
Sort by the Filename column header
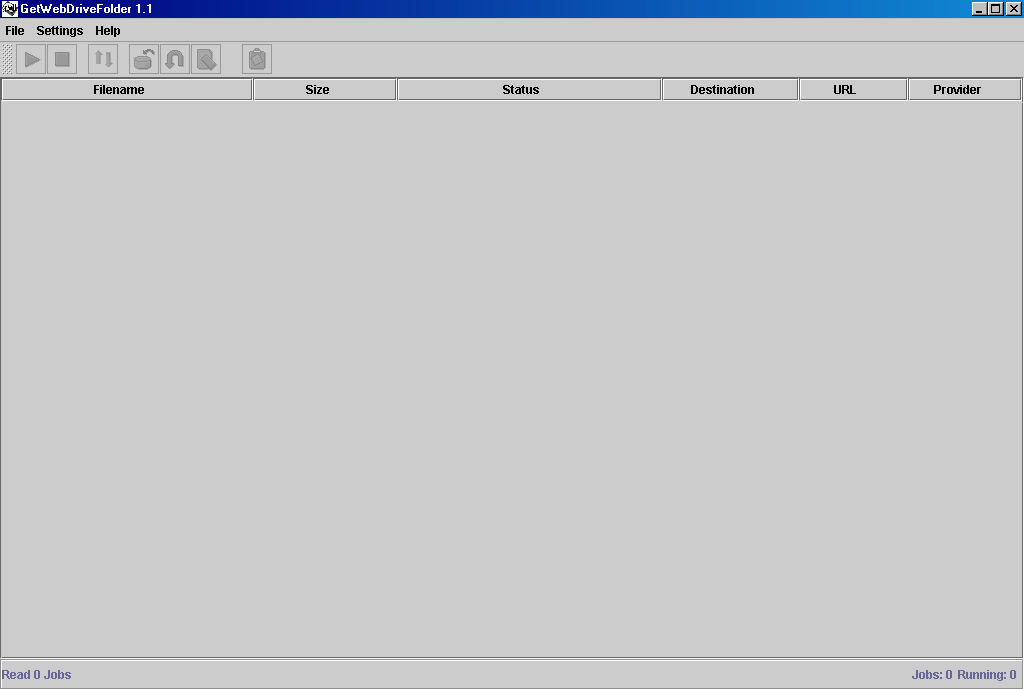126,90
